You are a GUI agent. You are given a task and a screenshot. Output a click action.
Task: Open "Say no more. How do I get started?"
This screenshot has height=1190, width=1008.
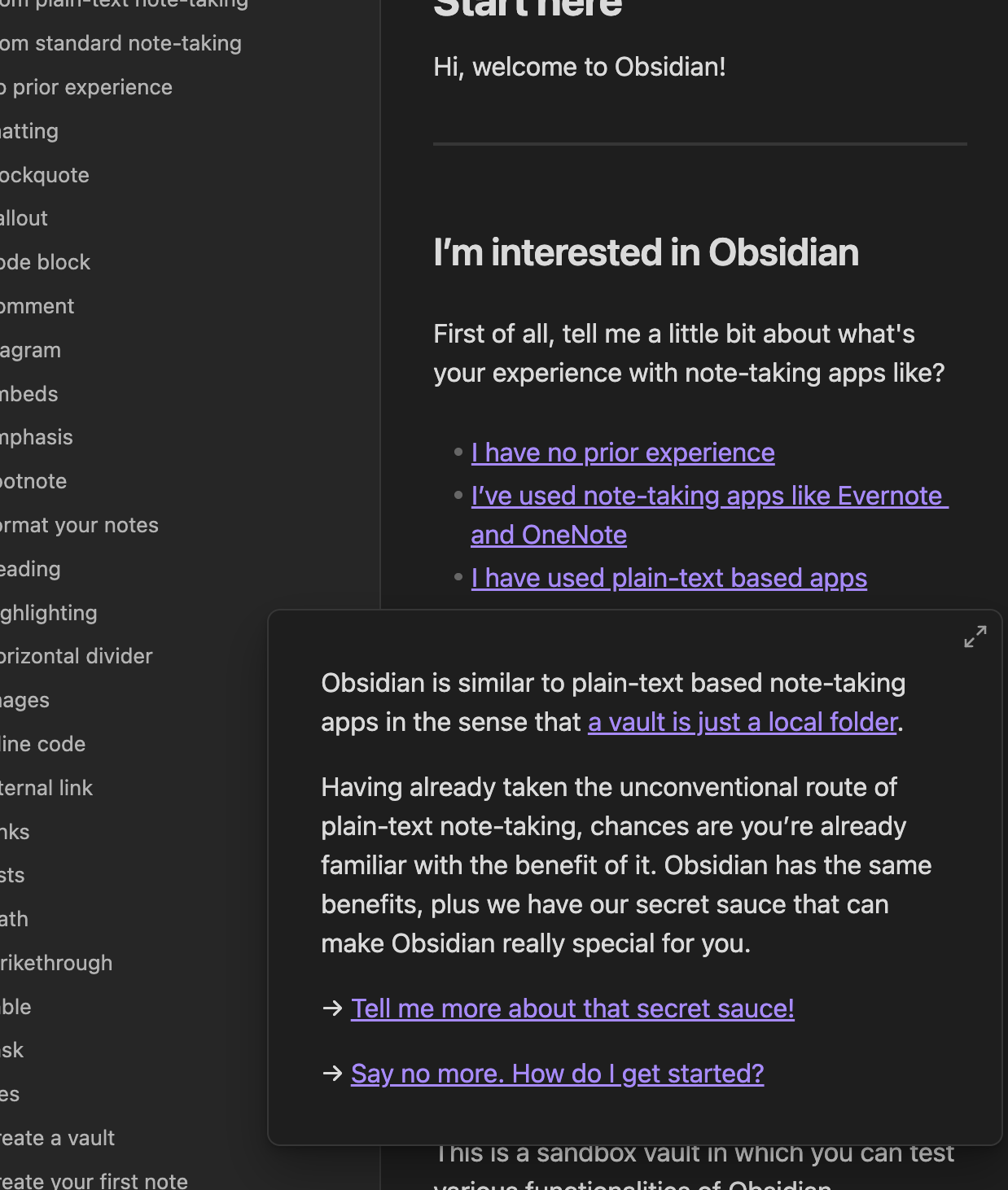[x=557, y=1074]
